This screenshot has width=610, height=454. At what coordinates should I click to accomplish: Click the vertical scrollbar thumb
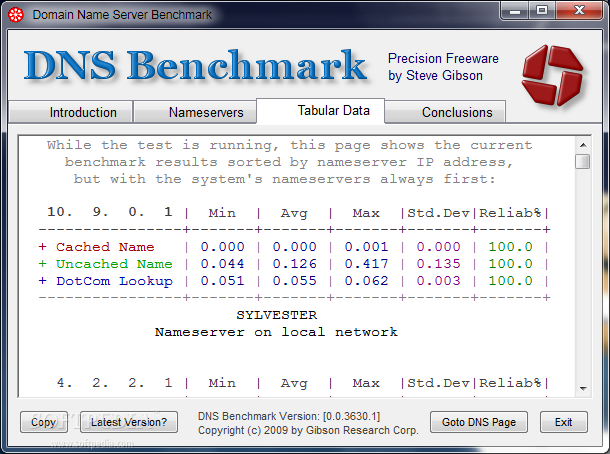[583, 161]
